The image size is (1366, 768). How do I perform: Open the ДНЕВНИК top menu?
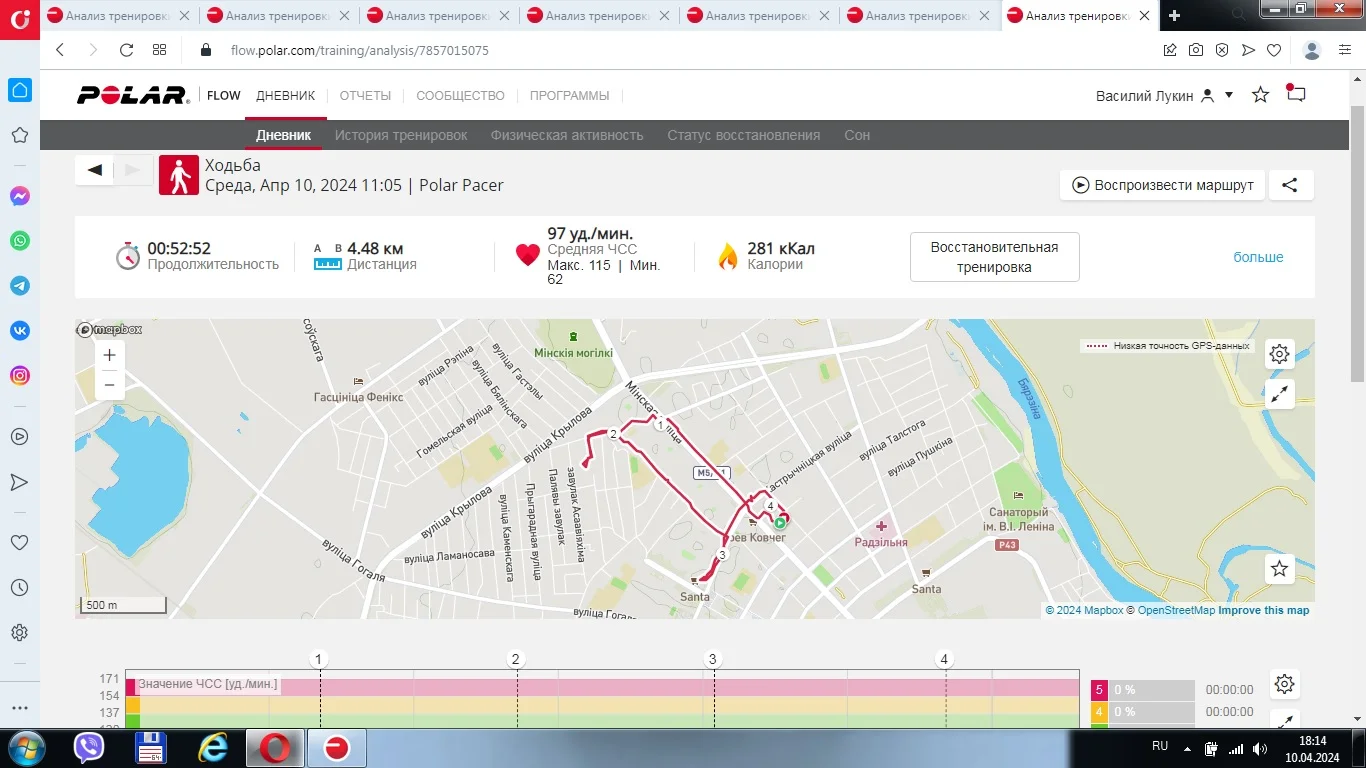tap(285, 96)
